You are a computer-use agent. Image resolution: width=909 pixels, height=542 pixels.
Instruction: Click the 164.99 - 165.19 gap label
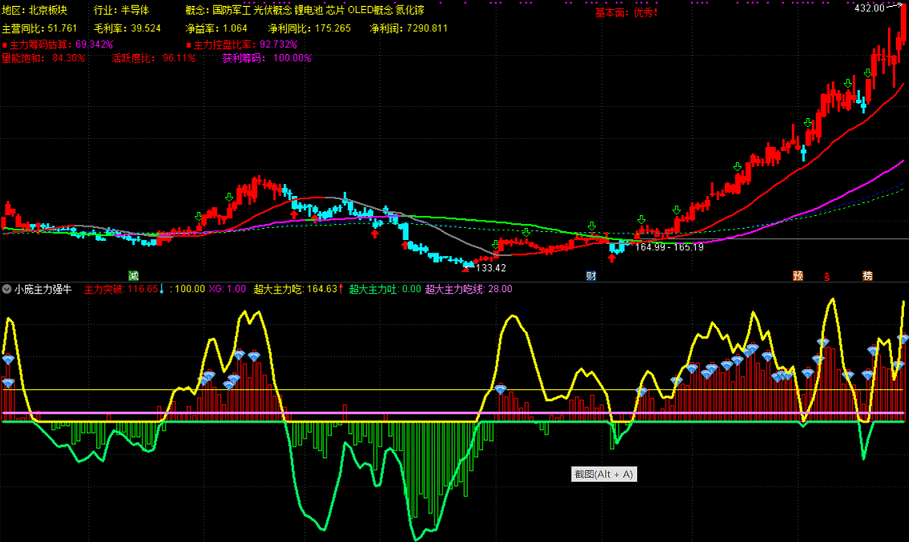669,247
